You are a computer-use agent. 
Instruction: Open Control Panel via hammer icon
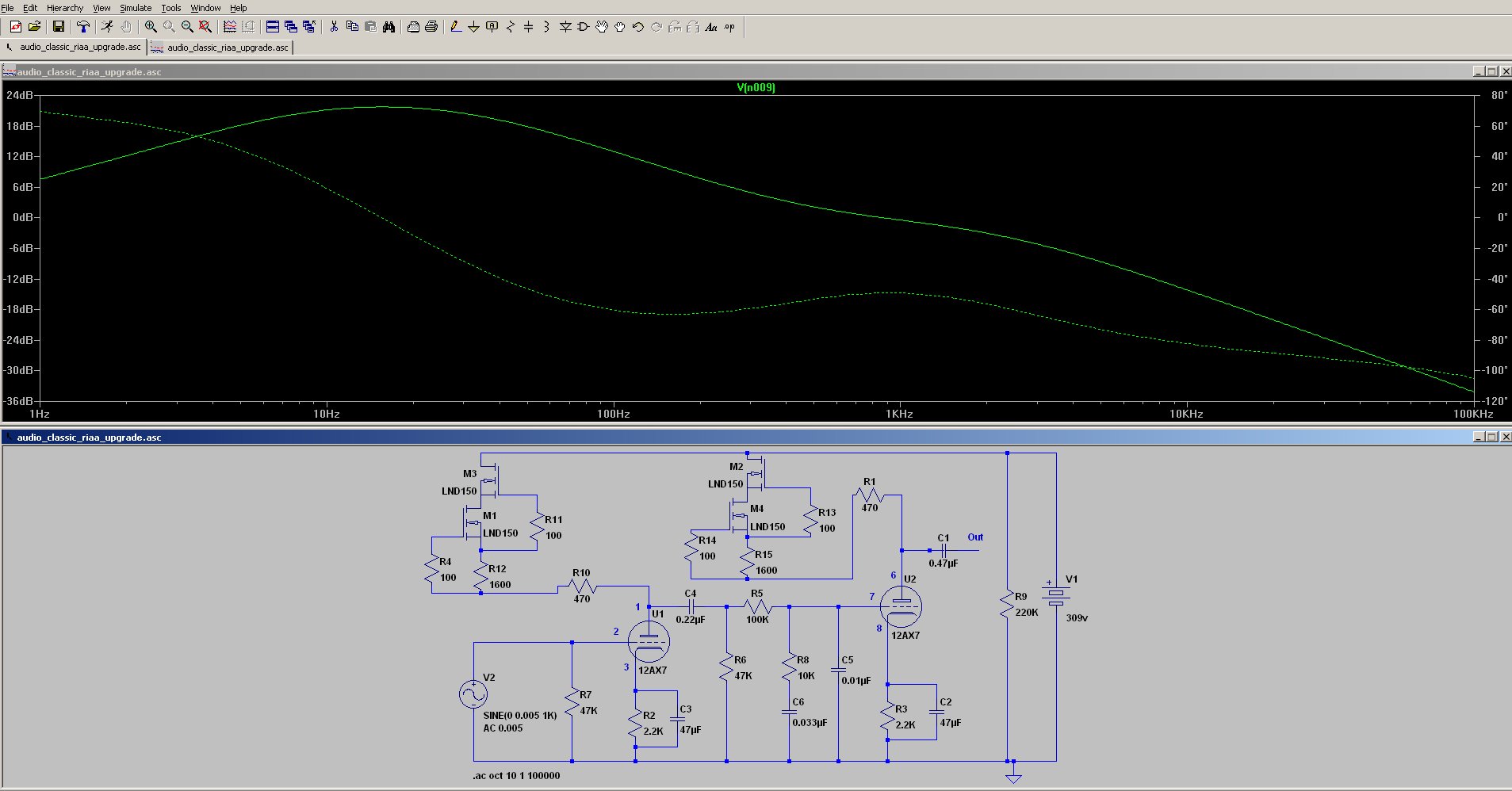click(82, 27)
